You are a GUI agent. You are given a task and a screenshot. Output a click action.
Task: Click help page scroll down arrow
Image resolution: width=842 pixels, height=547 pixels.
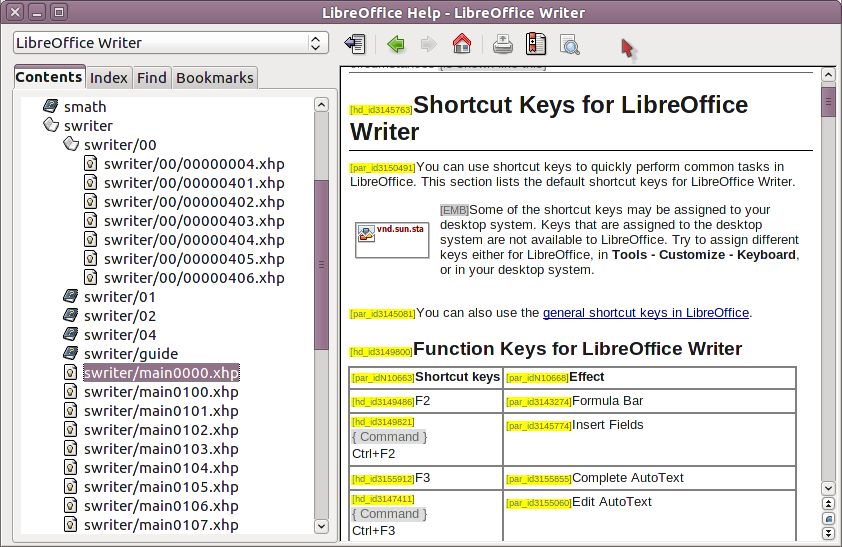(828, 488)
